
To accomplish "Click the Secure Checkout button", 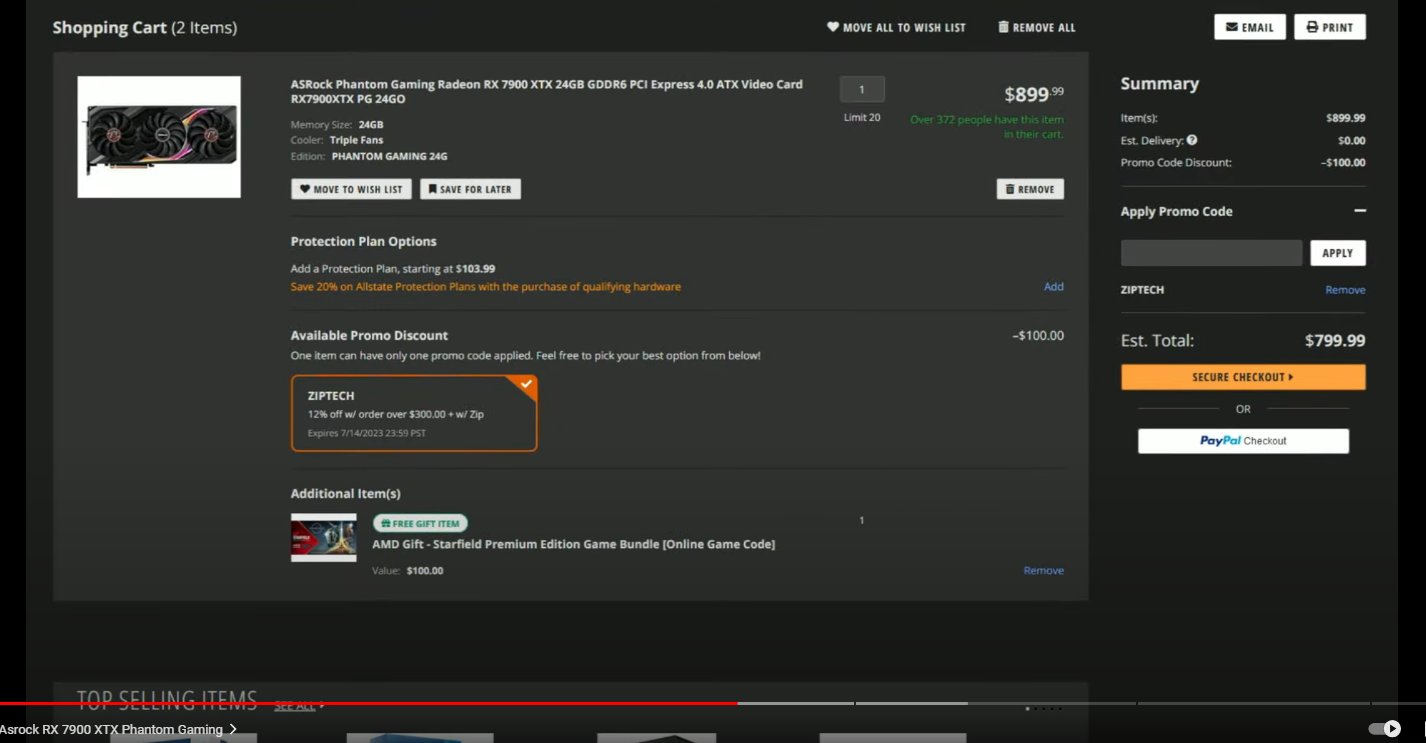I will pyautogui.click(x=1243, y=377).
